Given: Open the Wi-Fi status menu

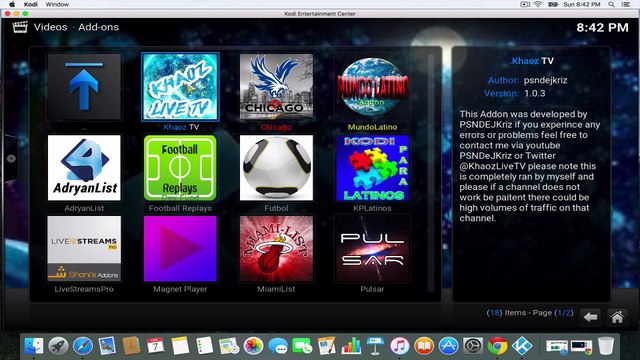Looking at the screenshot, I should [x=538, y=4].
